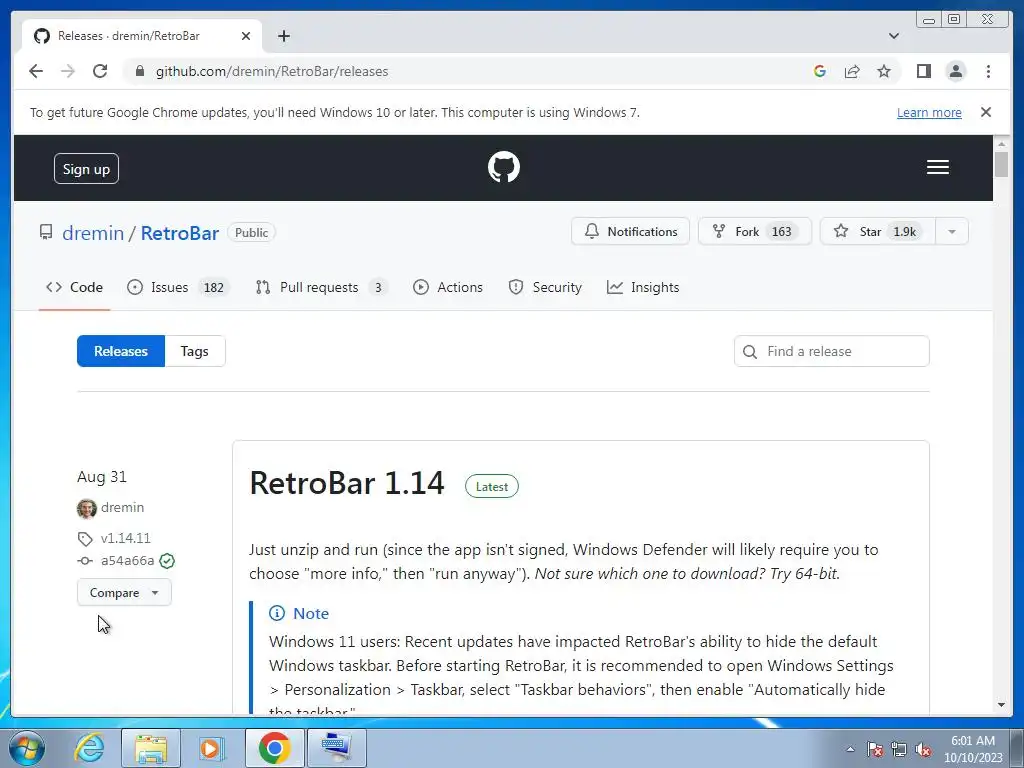
Task: Open the dremin owner link
Action: [93, 233]
